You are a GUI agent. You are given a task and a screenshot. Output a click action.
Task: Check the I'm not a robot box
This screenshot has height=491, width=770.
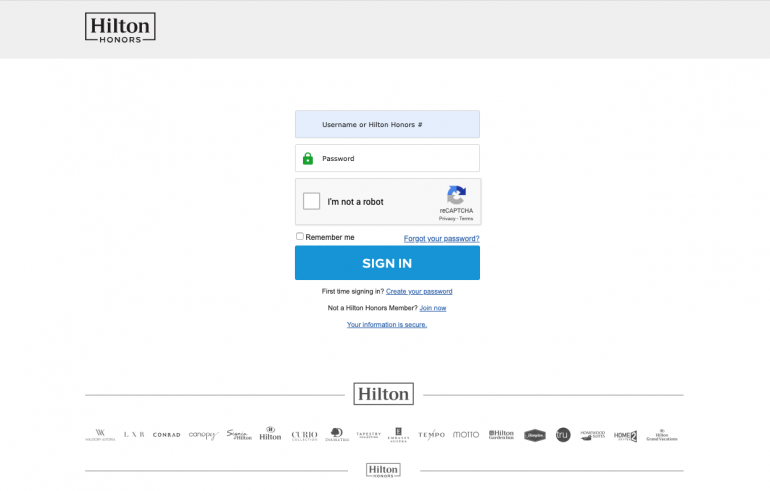[312, 201]
